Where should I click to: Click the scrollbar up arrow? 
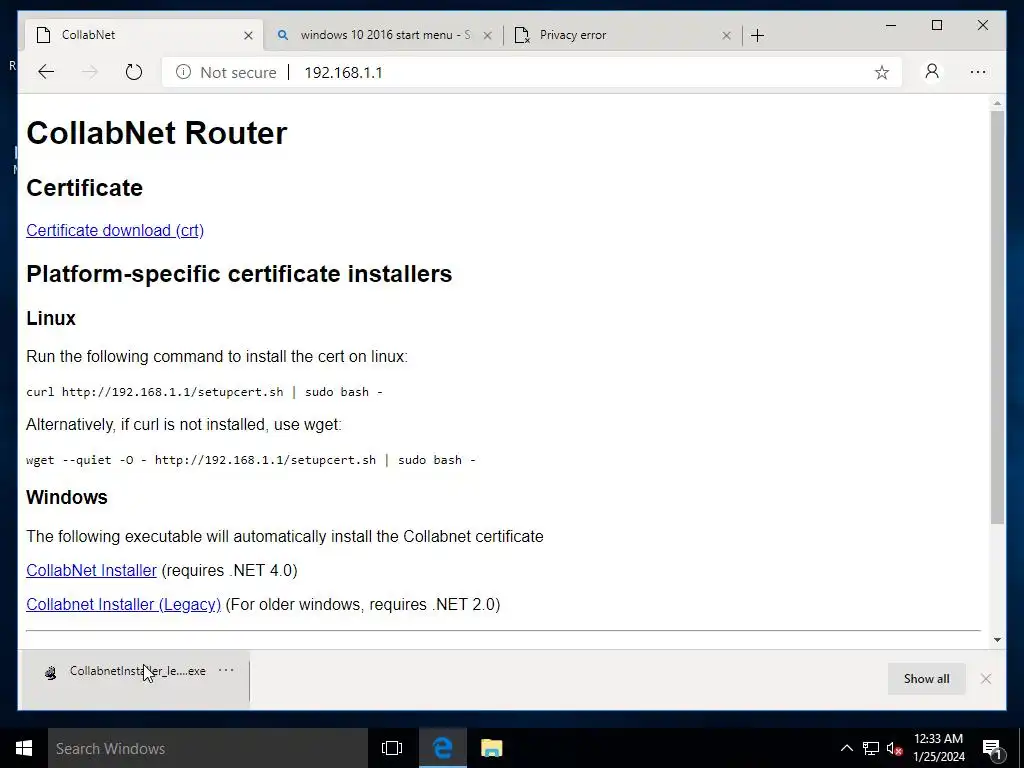[997, 103]
